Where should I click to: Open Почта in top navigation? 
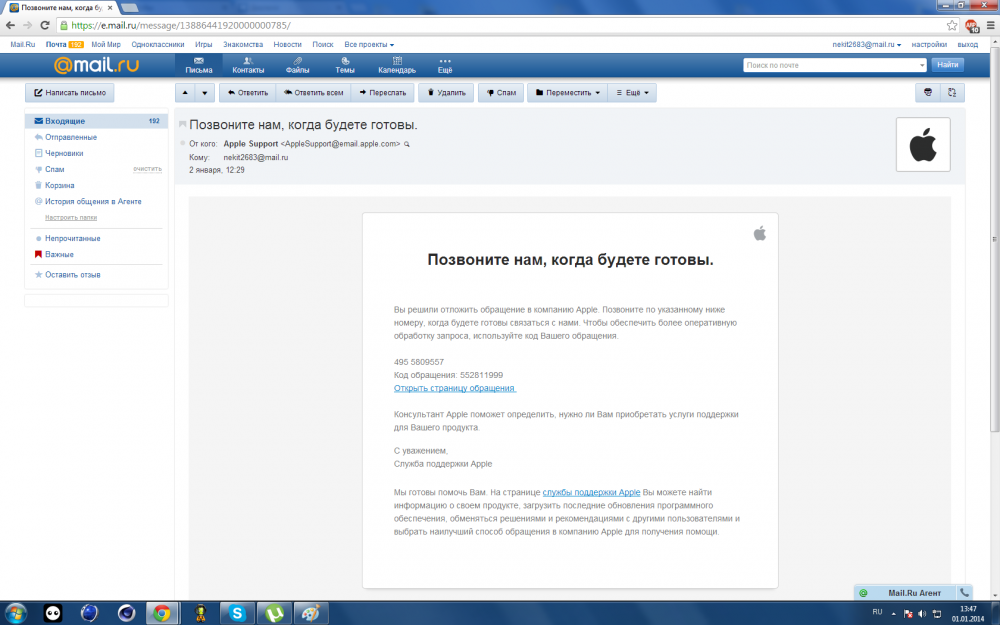tap(56, 45)
